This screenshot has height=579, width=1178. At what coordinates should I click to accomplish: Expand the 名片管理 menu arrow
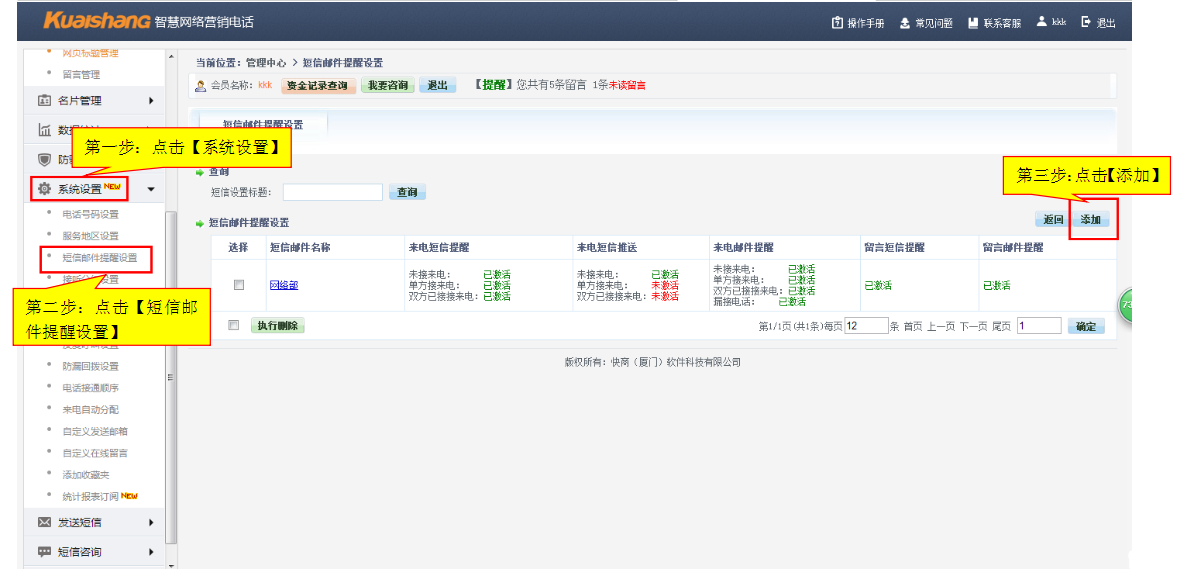coord(151,101)
